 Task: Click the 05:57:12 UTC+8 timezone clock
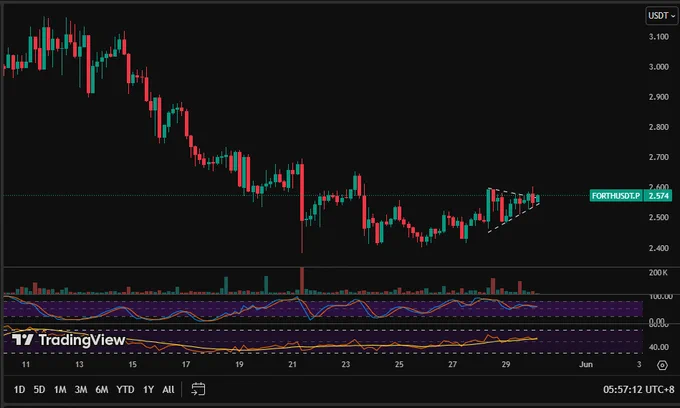638,389
